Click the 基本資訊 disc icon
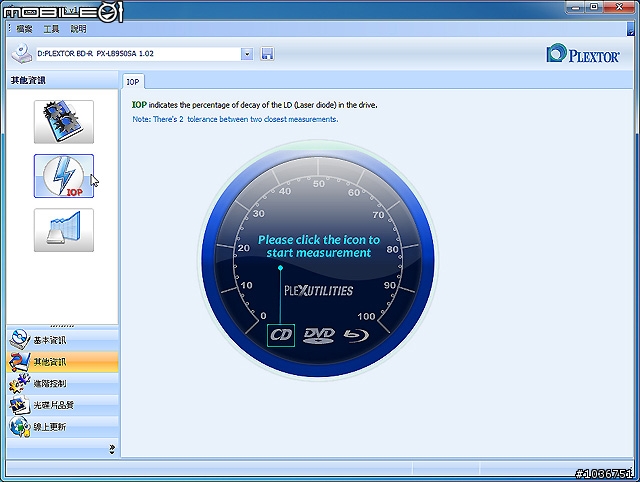The image size is (640, 482). coord(20,340)
